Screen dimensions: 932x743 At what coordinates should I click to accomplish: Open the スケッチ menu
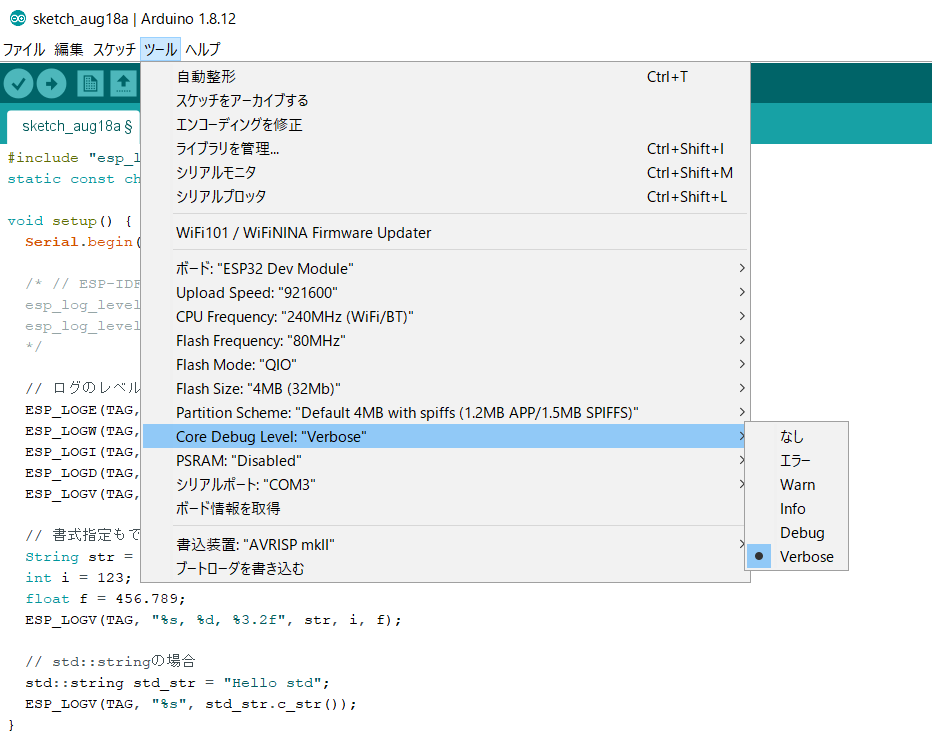[x=114, y=49]
